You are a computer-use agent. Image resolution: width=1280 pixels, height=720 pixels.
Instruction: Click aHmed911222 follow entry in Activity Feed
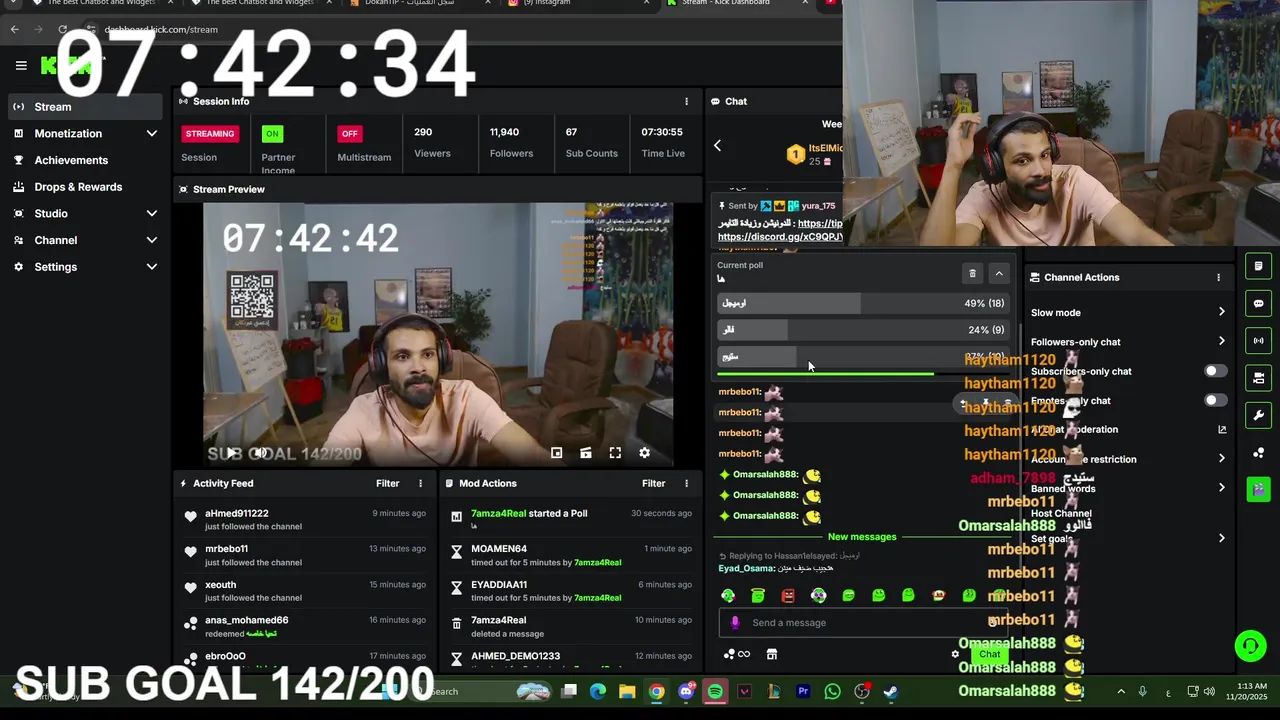[x=305, y=520]
